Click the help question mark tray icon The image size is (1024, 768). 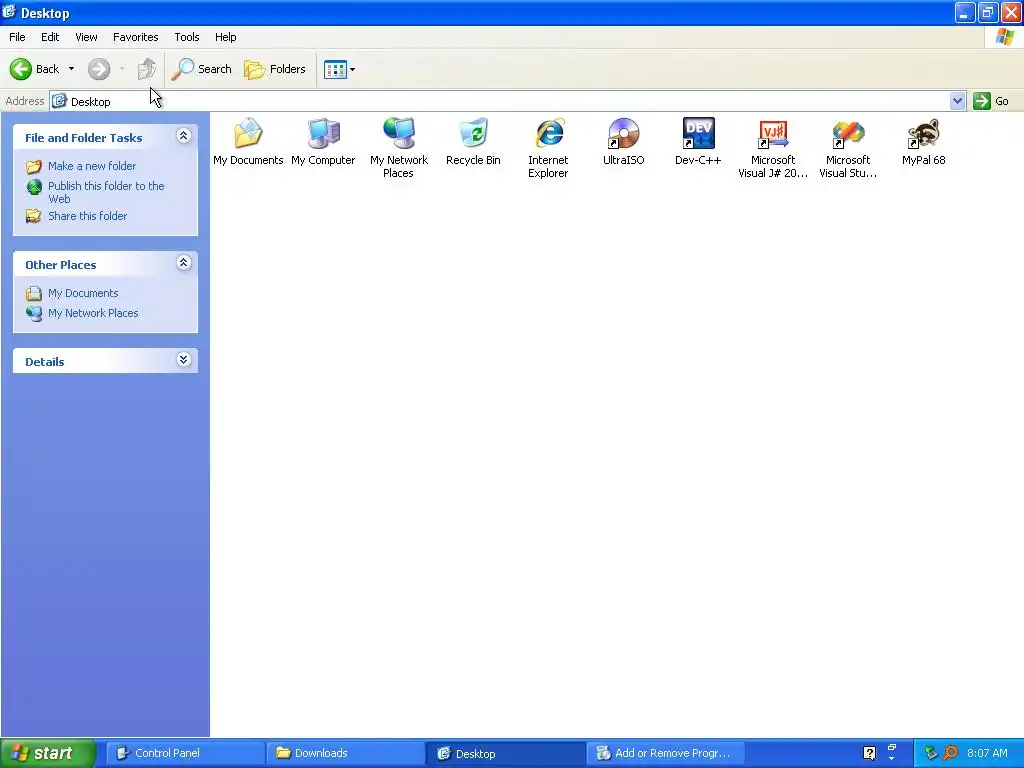869,753
